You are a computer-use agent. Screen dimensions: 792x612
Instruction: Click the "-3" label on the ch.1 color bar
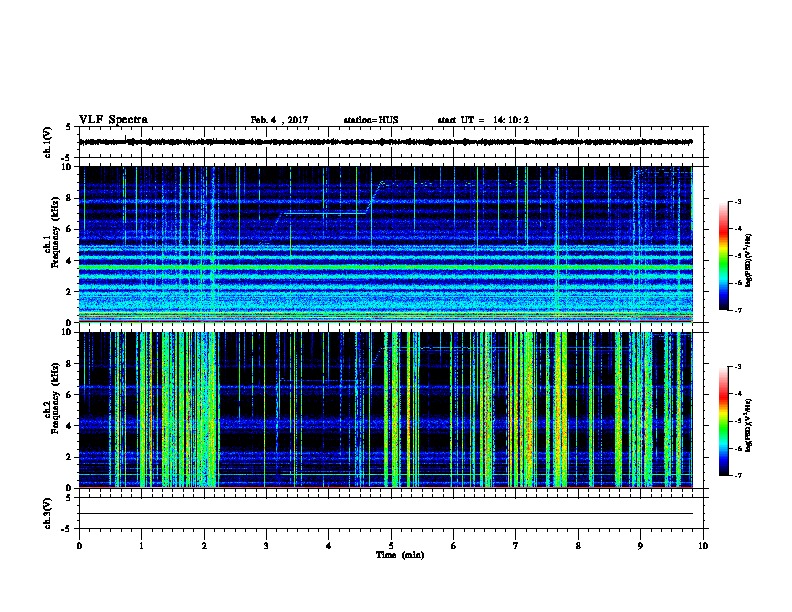tap(738, 201)
